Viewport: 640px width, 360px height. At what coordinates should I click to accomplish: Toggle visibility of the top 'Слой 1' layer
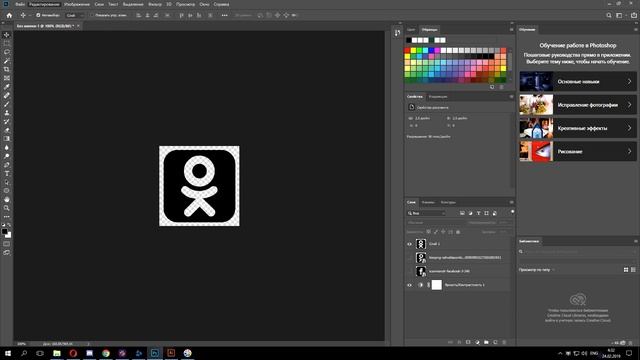click(x=409, y=244)
